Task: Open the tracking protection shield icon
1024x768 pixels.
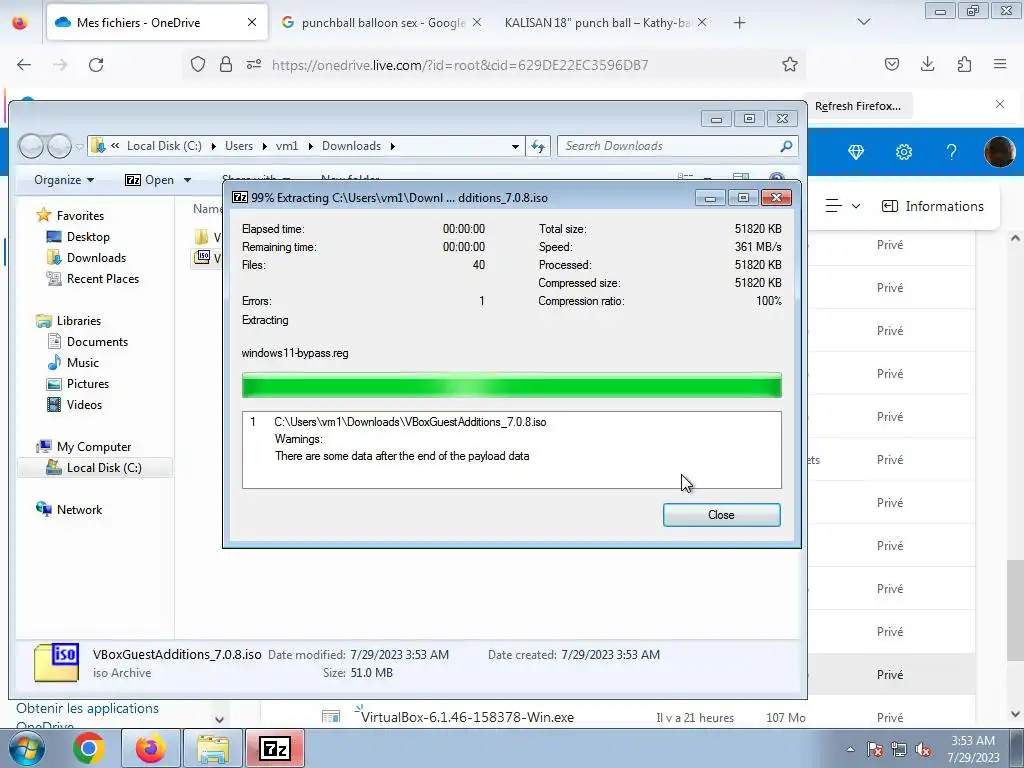Action: tap(198, 64)
